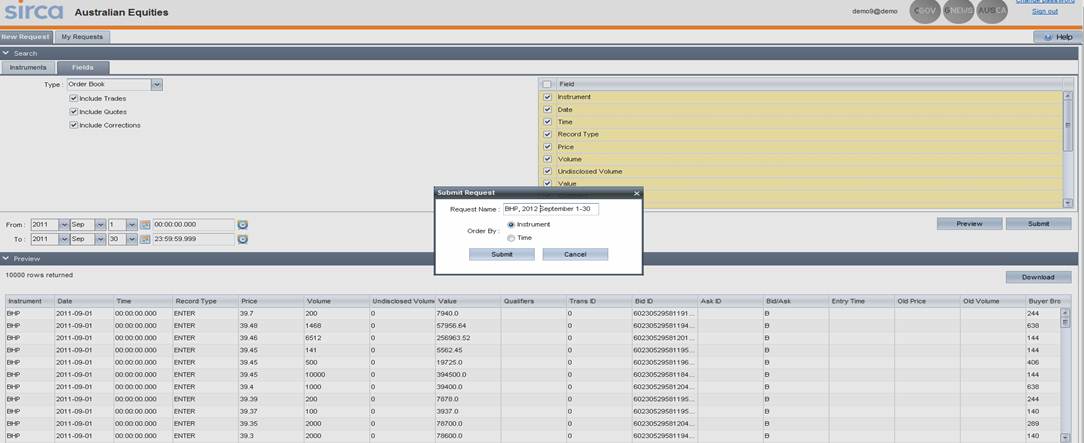Click the AUSCA circular badge icon
Image resolution: width=1084 pixels, height=443 pixels.
pos(992,11)
